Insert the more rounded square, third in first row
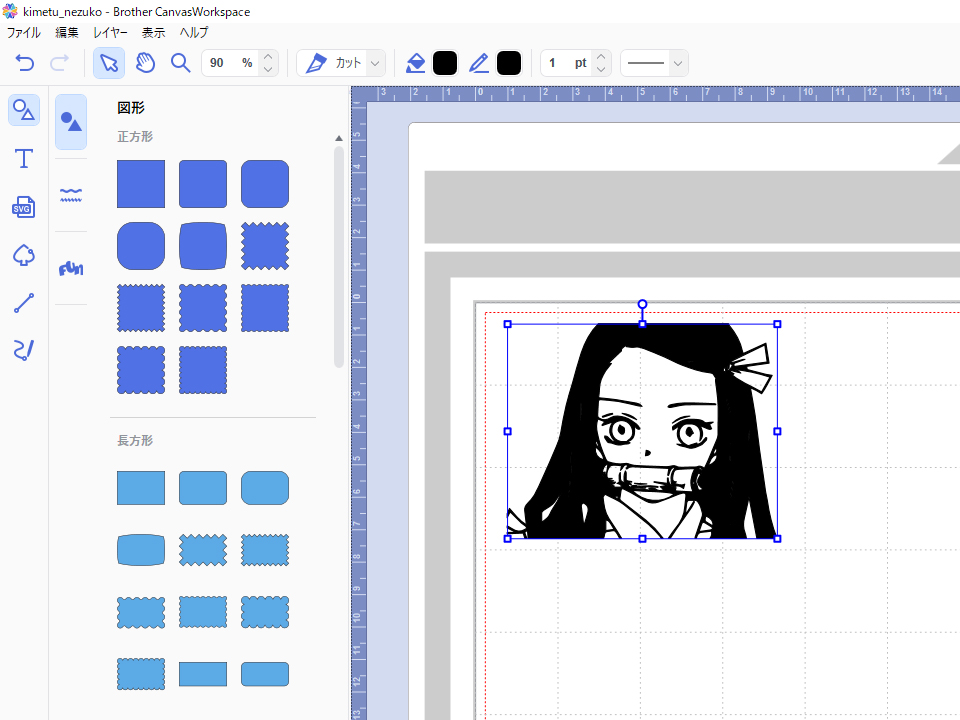This screenshot has width=960, height=720. point(264,184)
